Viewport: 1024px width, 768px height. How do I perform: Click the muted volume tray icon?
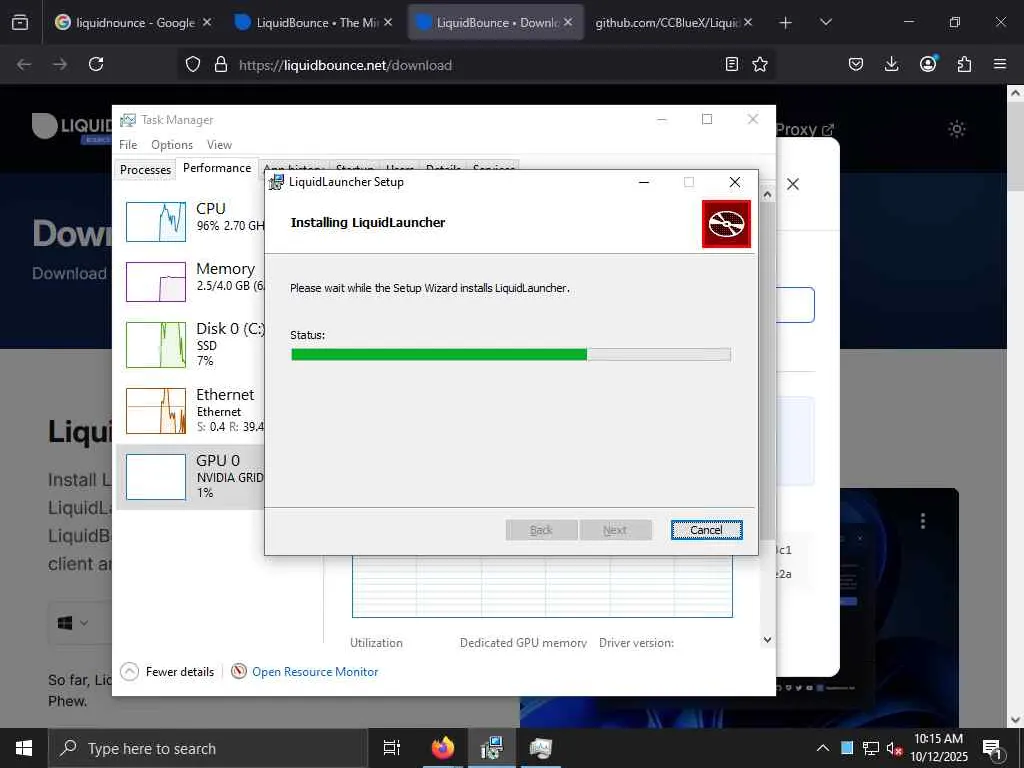coord(894,748)
